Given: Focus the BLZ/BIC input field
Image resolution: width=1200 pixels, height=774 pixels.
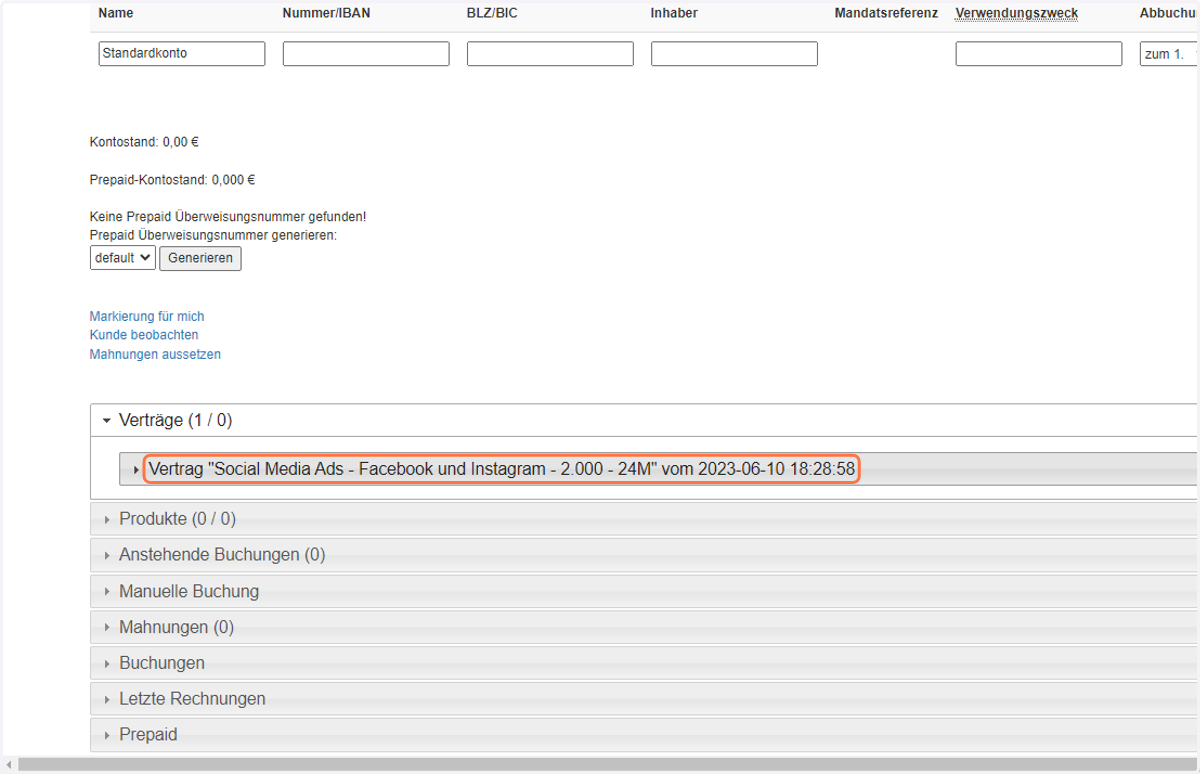Looking at the screenshot, I should click(x=550, y=54).
